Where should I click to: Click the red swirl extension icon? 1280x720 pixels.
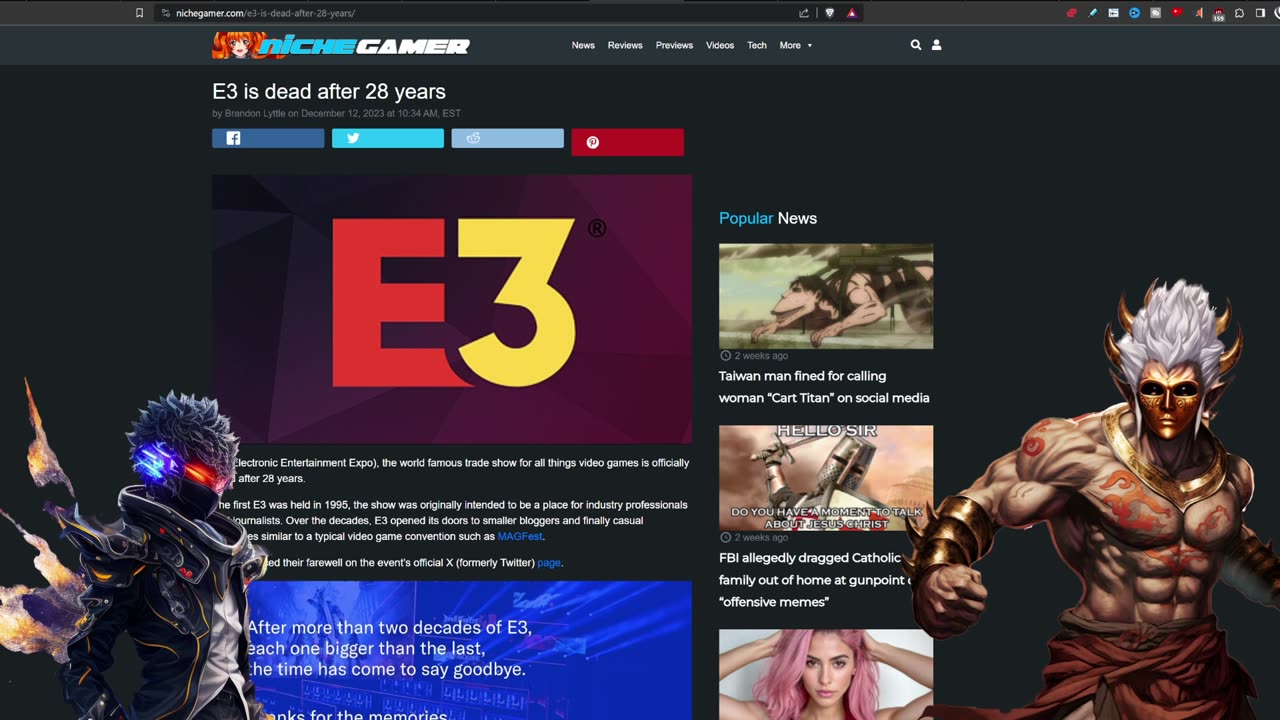(1071, 13)
